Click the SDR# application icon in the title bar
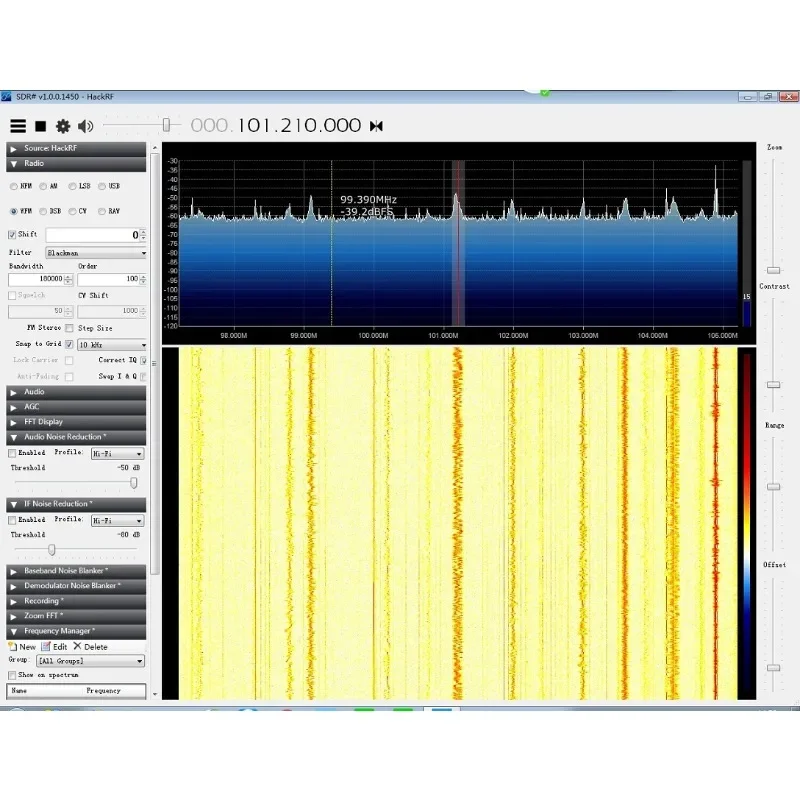The width and height of the screenshot is (800, 800). pyautogui.click(x=7, y=96)
